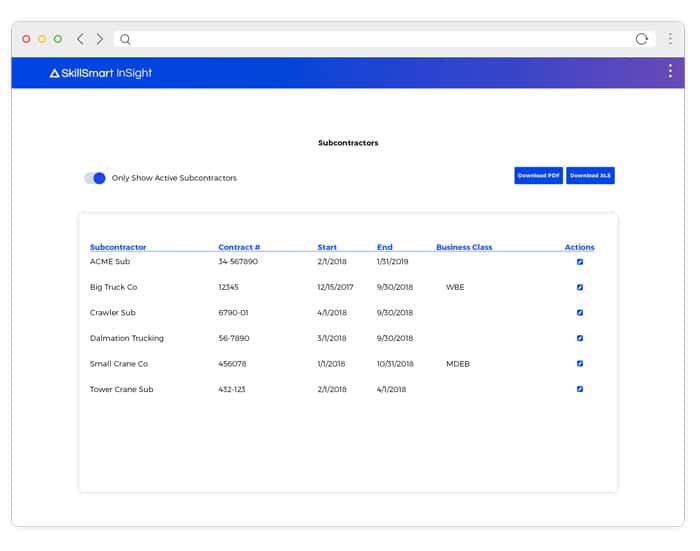This screenshot has height=551, width=700.
Task: Click contract number 56-7890
Action: click(233, 338)
